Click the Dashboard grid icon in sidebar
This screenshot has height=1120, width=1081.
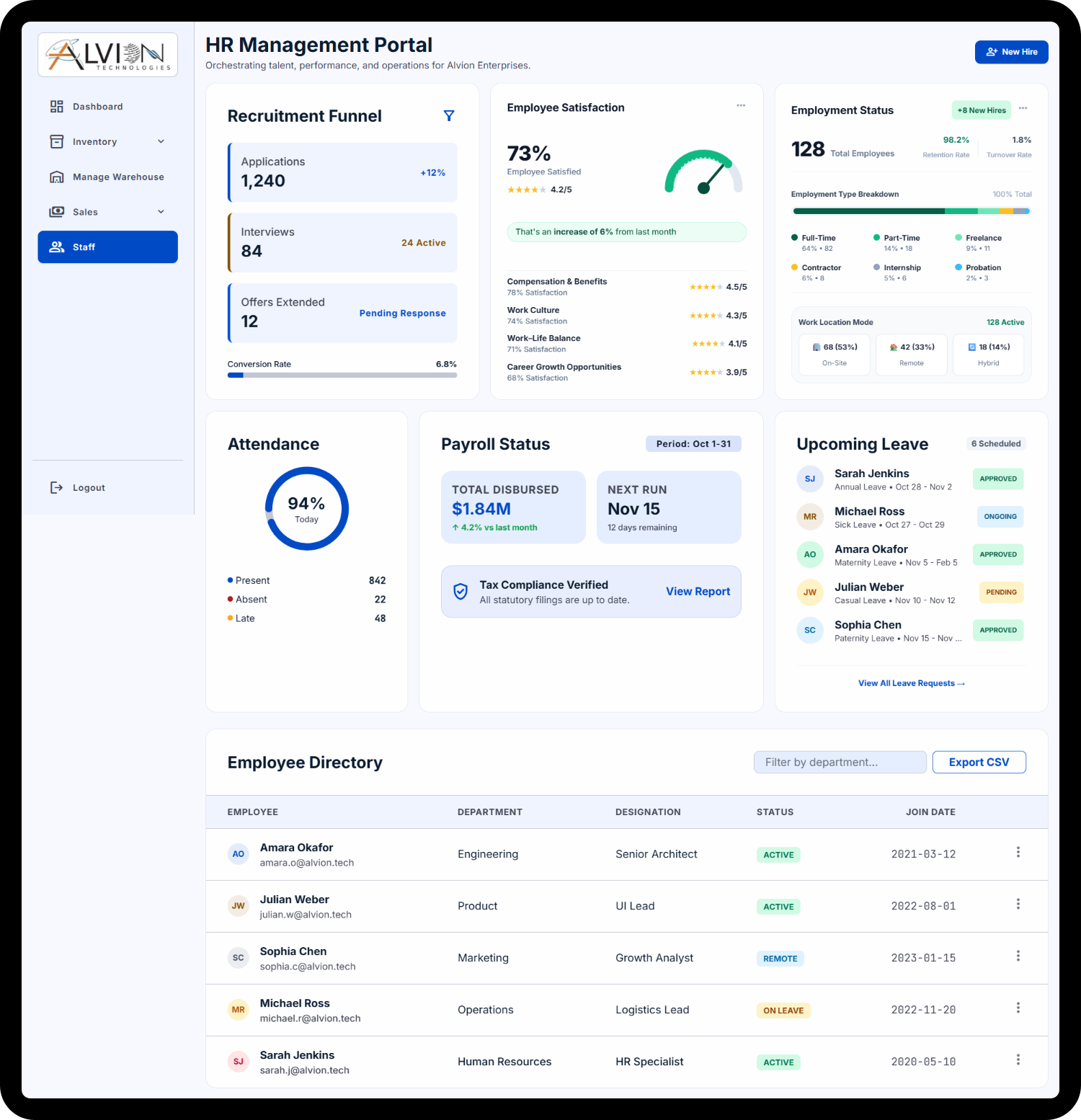pyautogui.click(x=57, y=107)
